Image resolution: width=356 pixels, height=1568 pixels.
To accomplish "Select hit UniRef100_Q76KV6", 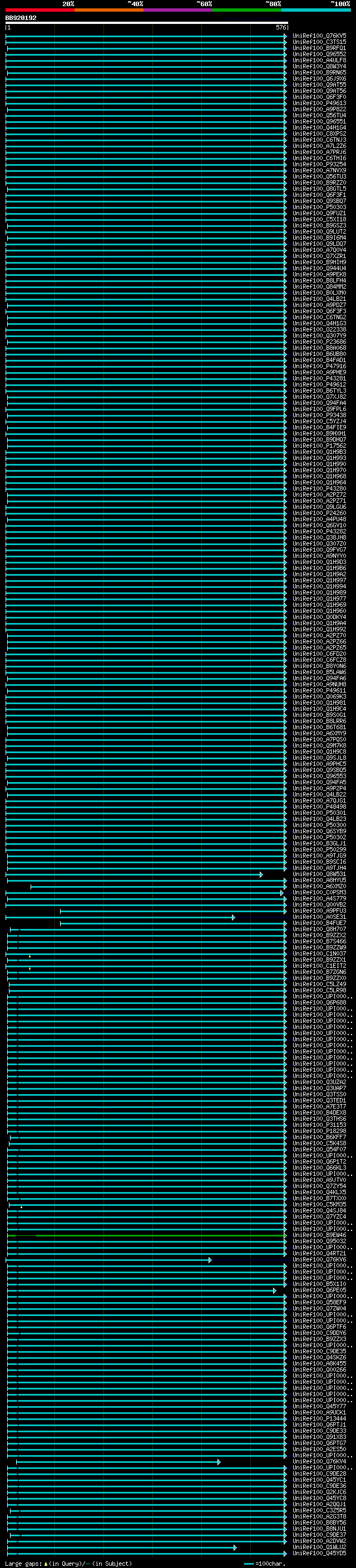I will (319, 1259).
